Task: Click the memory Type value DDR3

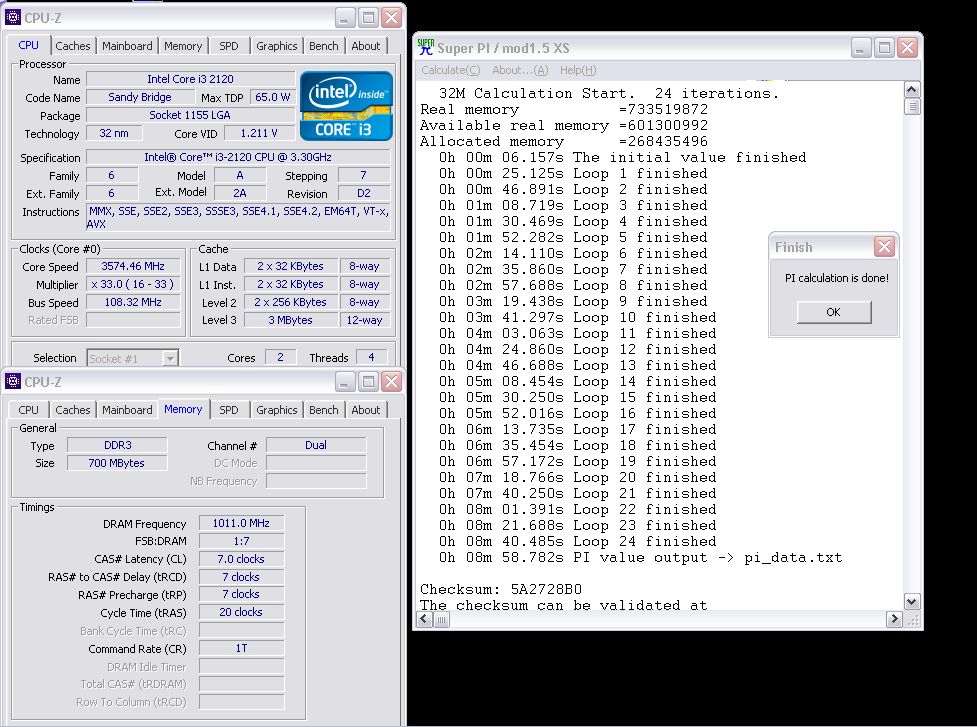Action: (x=117, y=445)
